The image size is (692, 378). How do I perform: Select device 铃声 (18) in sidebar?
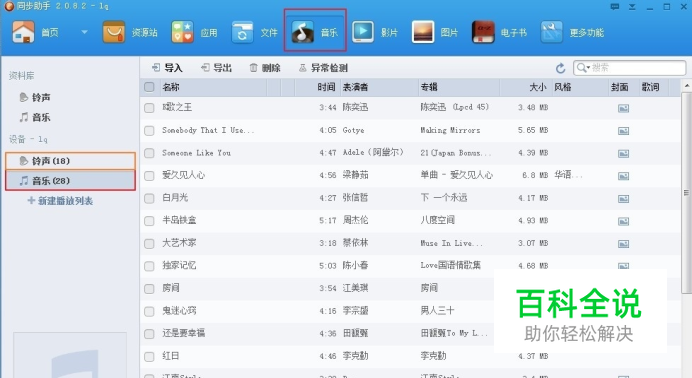tap(71, 161)
